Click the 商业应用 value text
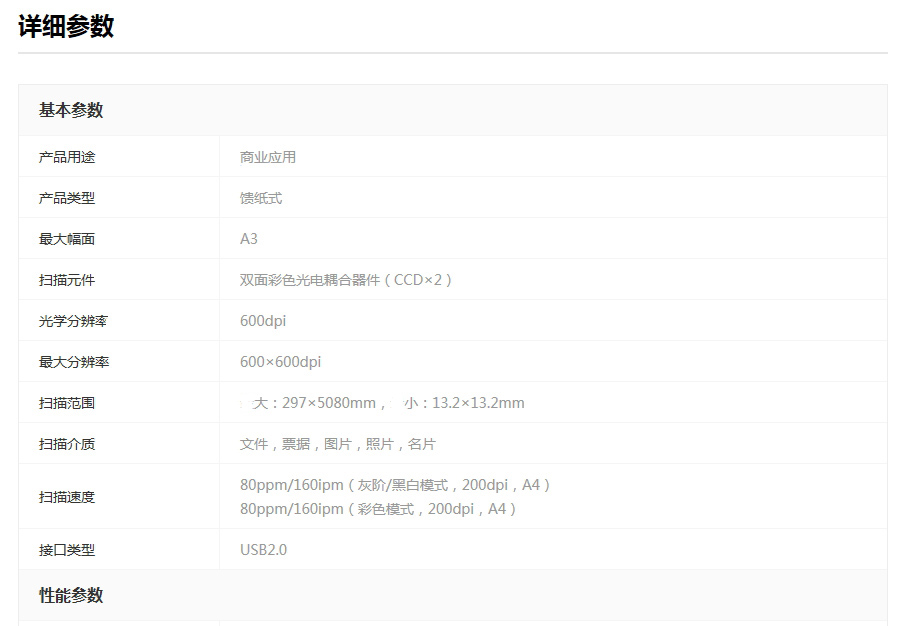The image size is (915, 626). [267, 157]
